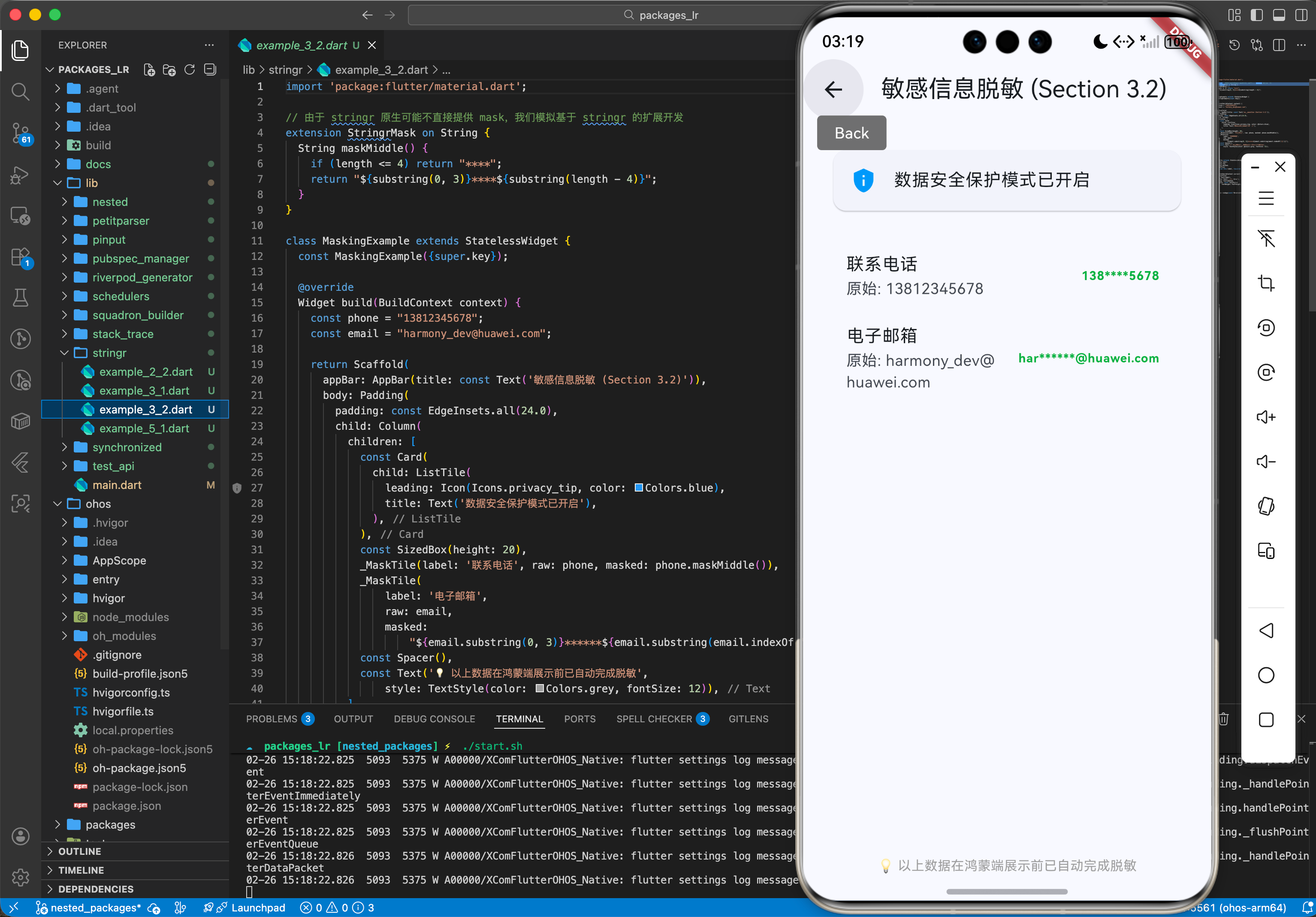Switch to the SPELL CHECKER tab
The width and height of the screenshot is (1316, 917).
tap(663, 719)
